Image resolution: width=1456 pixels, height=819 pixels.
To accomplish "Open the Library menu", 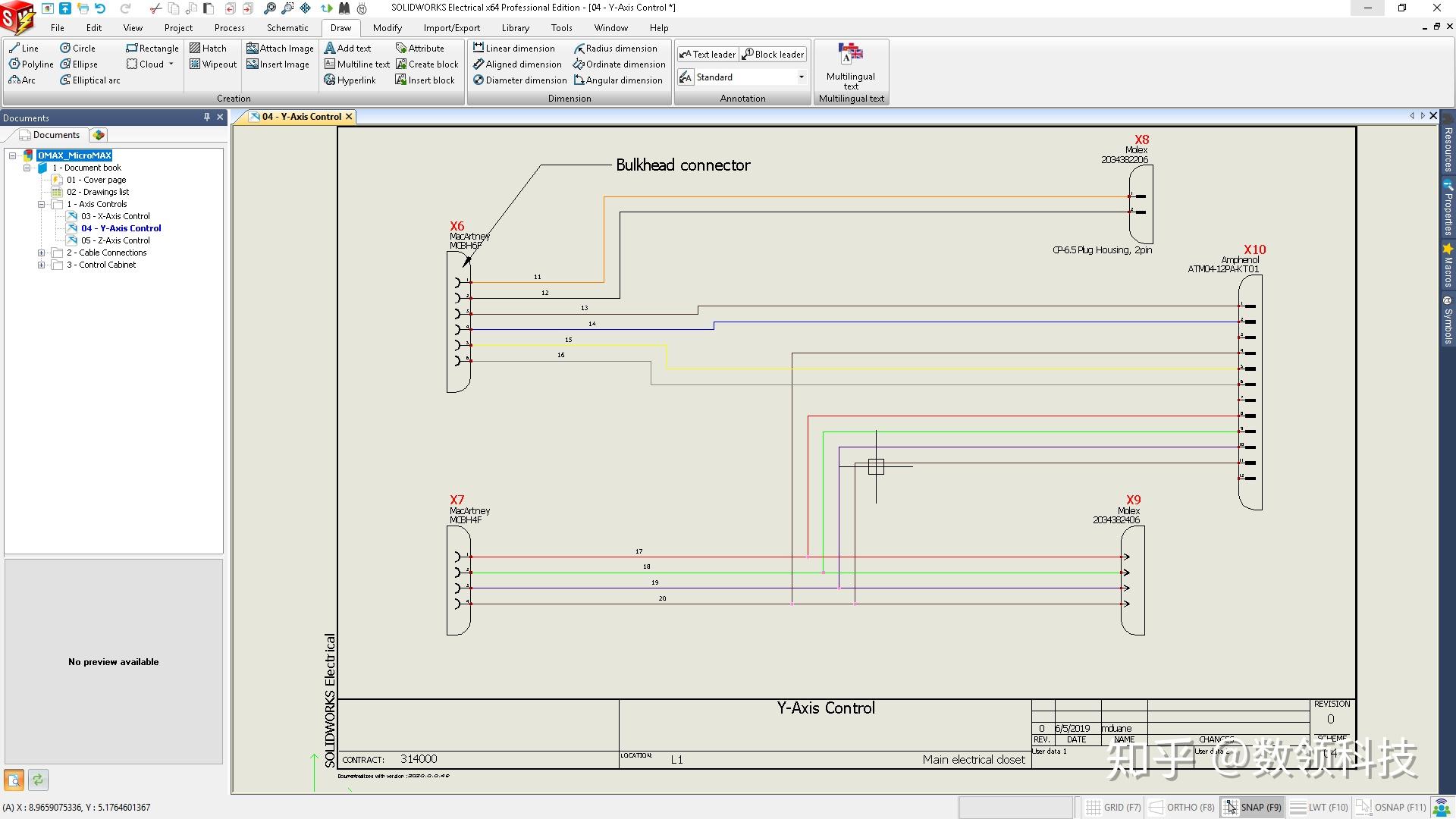I will 516,27.
